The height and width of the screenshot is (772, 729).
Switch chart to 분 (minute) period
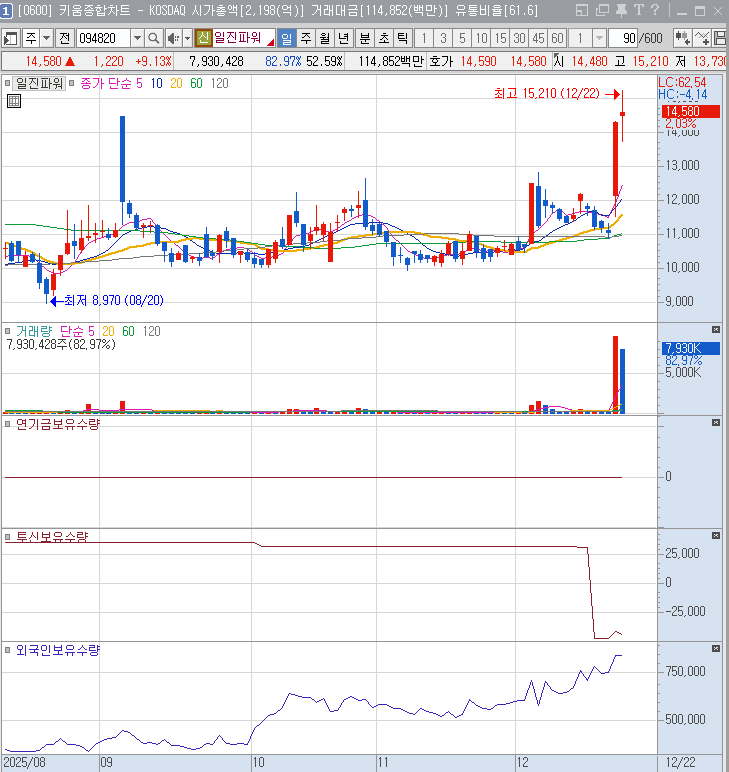[x=364, y=38]
